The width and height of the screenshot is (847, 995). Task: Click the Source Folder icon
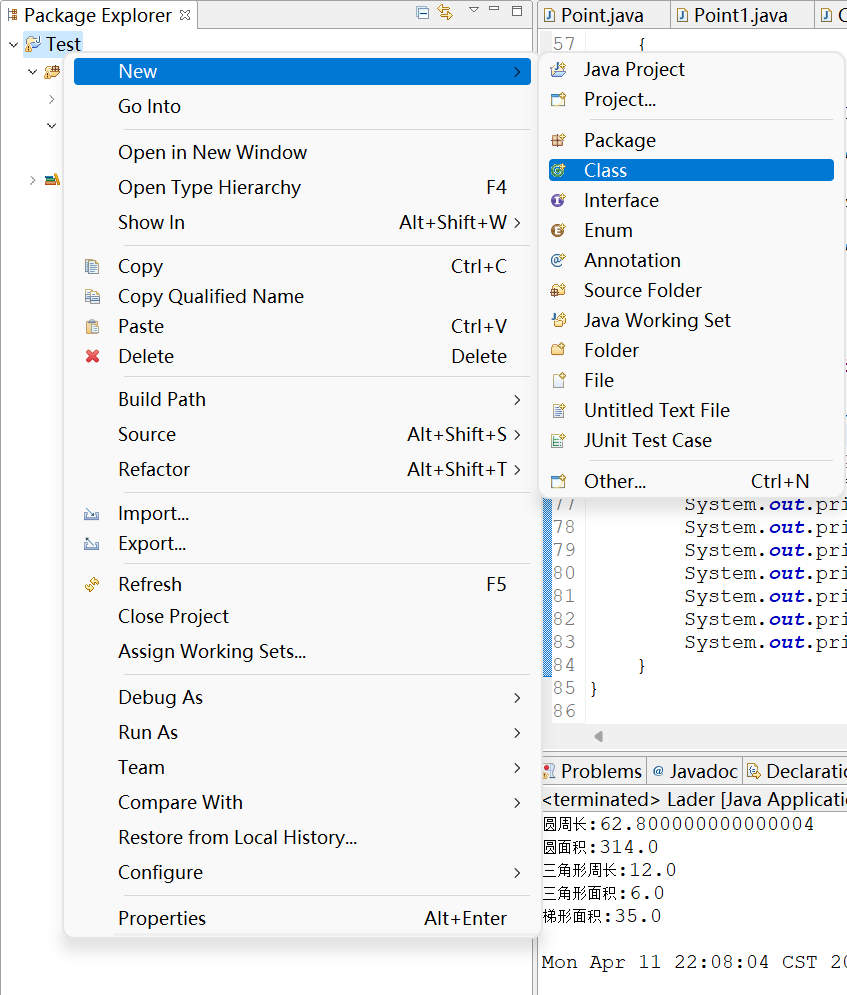point(558,291)
